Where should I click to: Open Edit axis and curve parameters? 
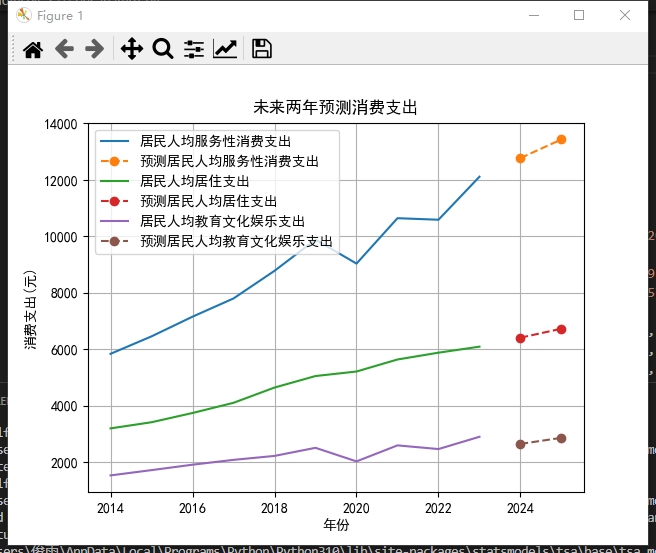(225, 49)
